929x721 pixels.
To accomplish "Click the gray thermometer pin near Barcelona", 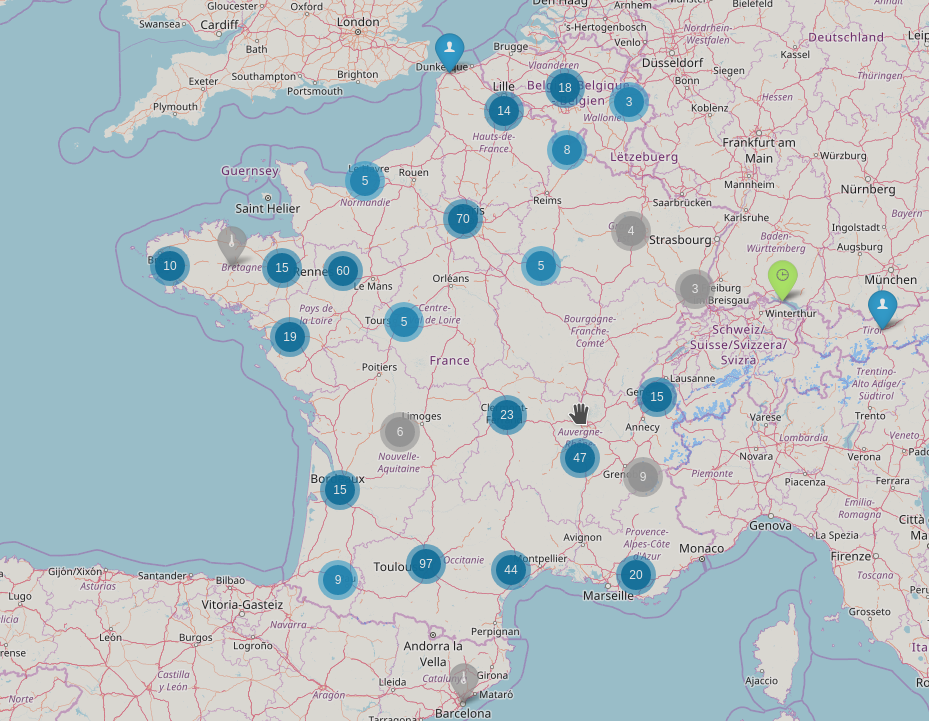I will pyautogui.click(x=463, y=682).
